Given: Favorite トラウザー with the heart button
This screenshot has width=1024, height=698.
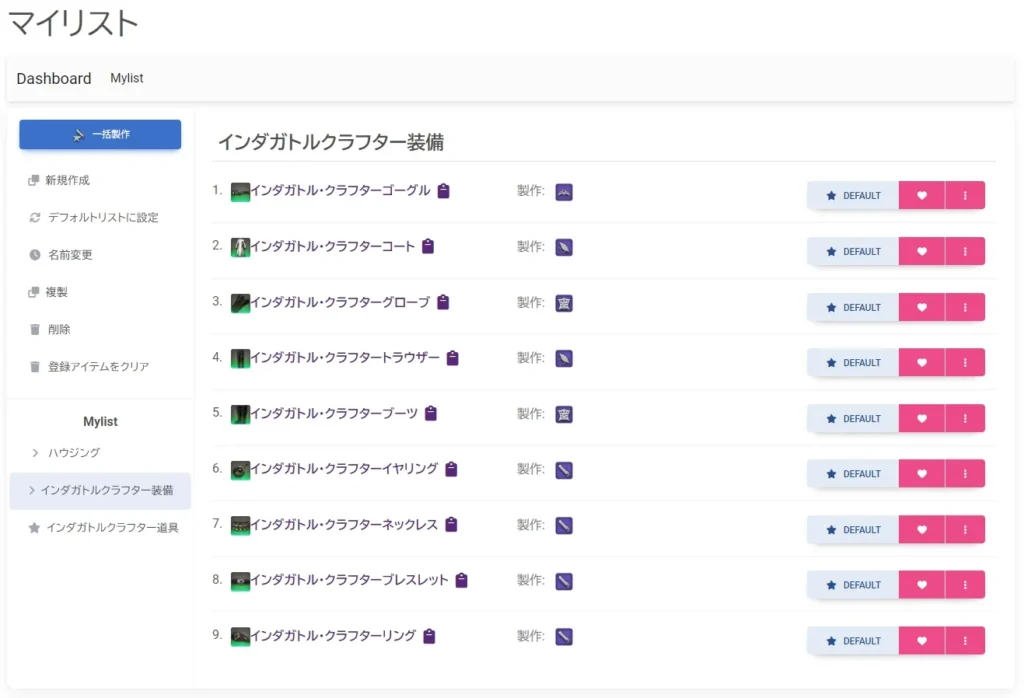Looking at the screenshot, I should 921,362.
